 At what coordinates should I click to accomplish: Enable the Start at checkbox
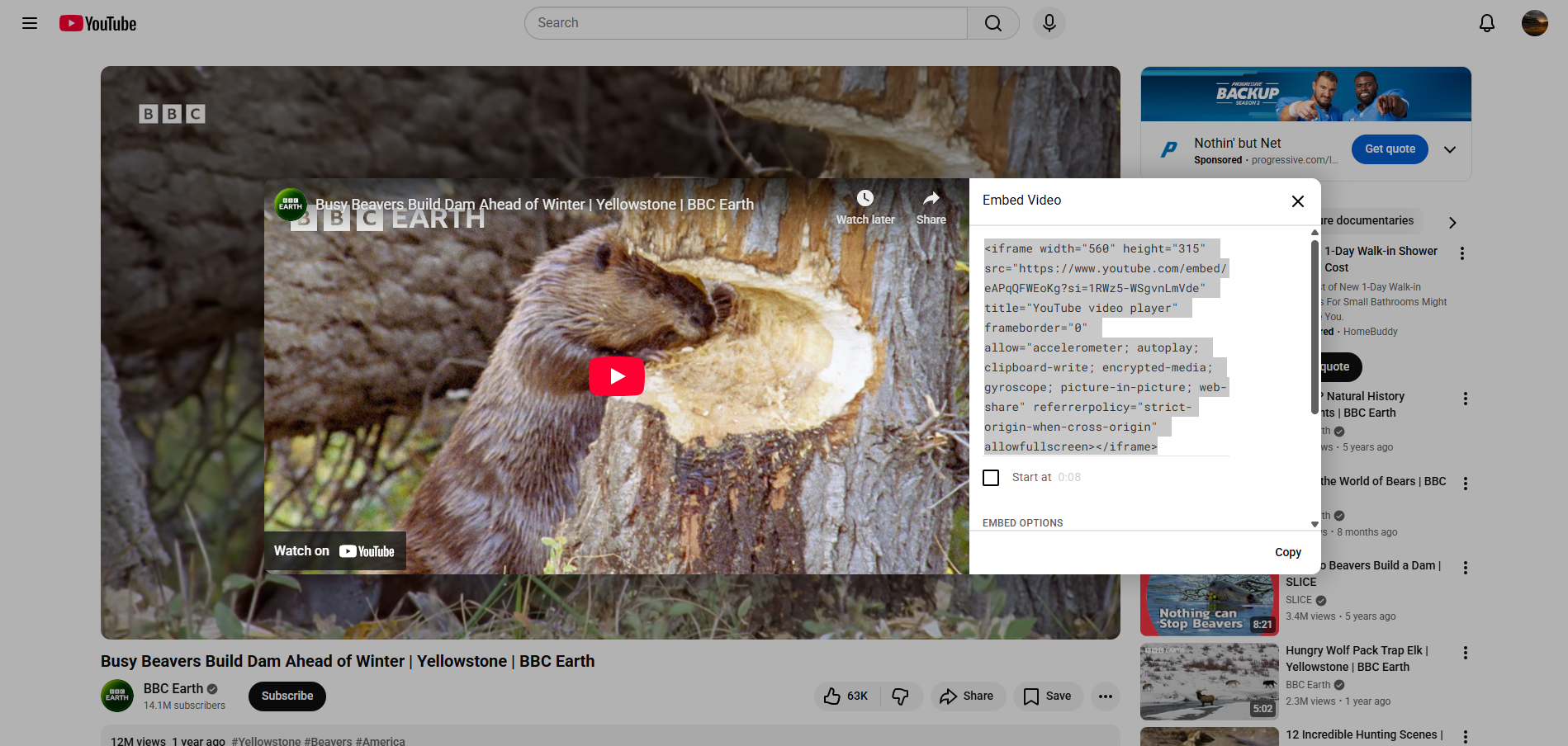(991, 478)
